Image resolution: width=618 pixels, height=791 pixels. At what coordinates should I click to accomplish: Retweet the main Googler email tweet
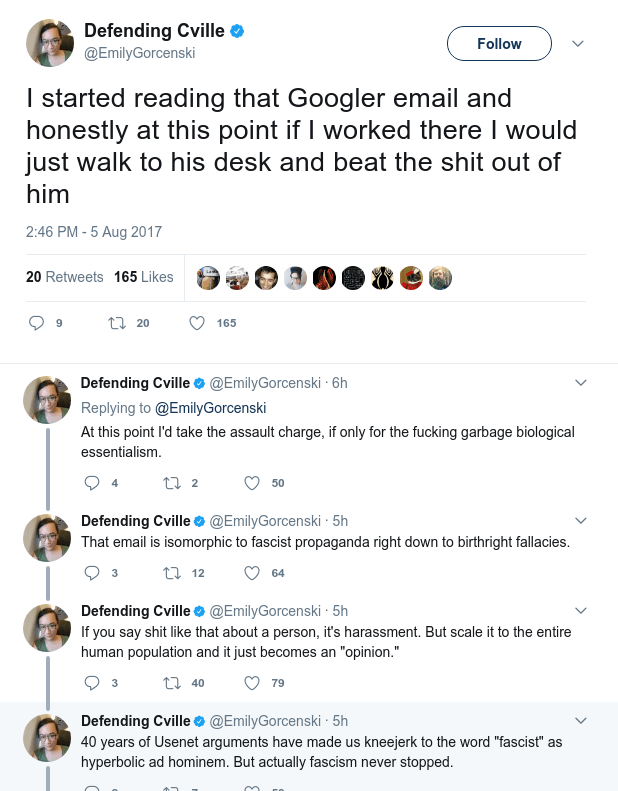[x=117, y=323]
